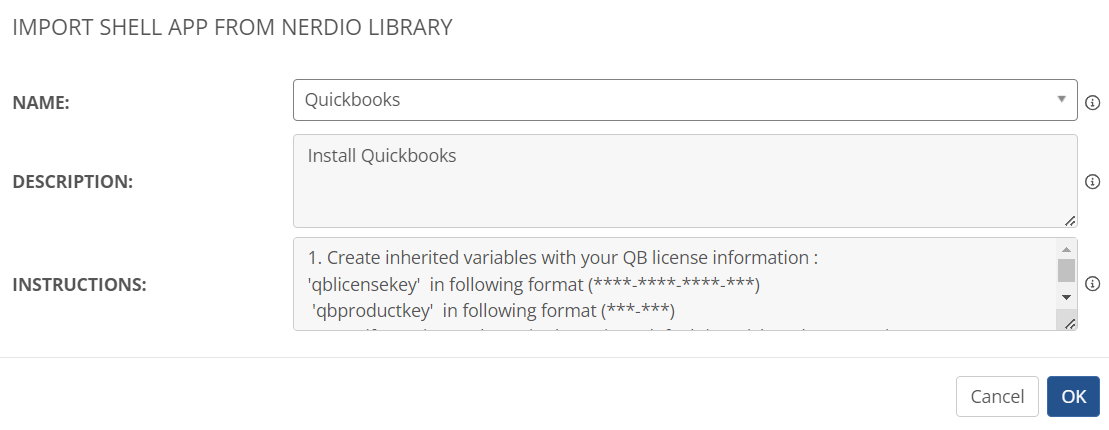Click the Import Shell App dialog title

[x=232, y=27]
